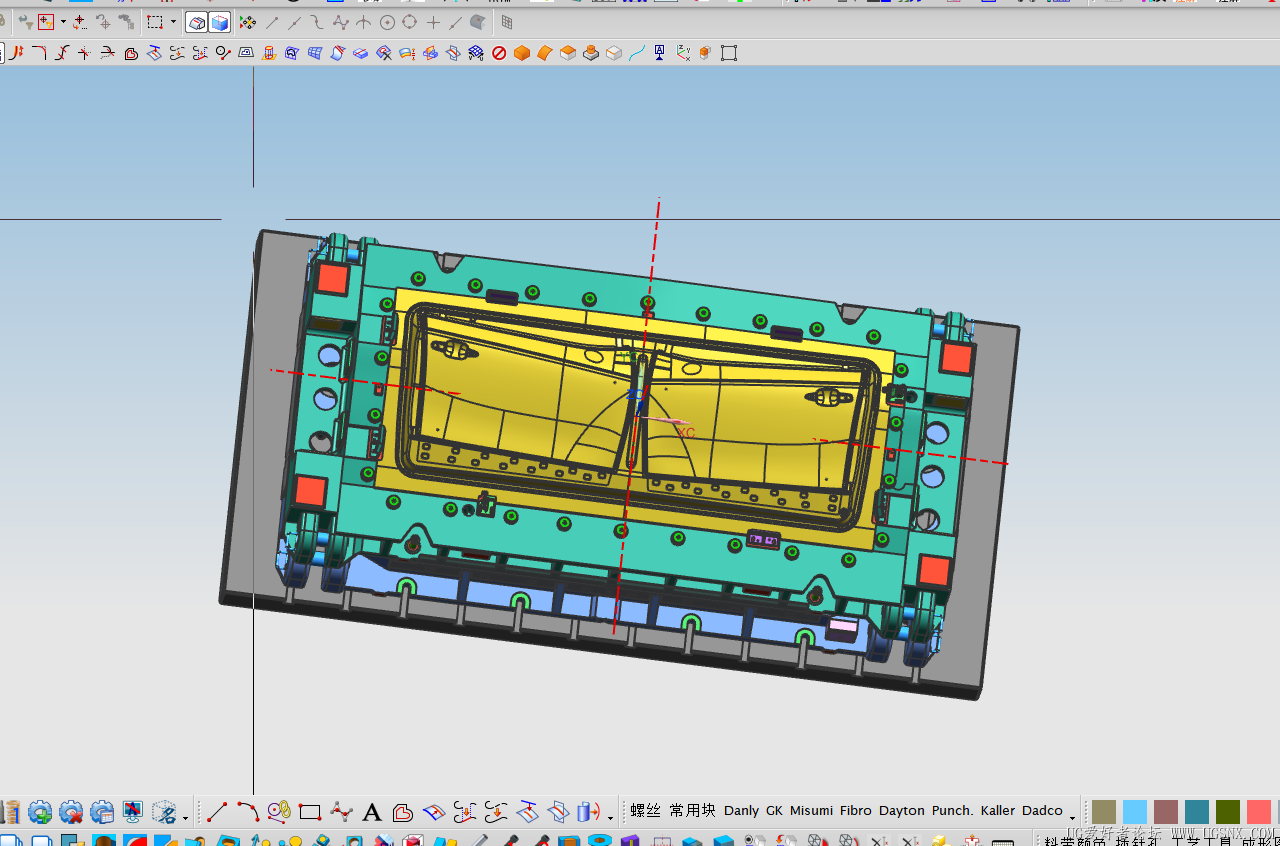This screenshot has width=1280, height=846.
Task: Expand dropdown after revolve icon in bottom toolbar
Action: coord(610,817)
